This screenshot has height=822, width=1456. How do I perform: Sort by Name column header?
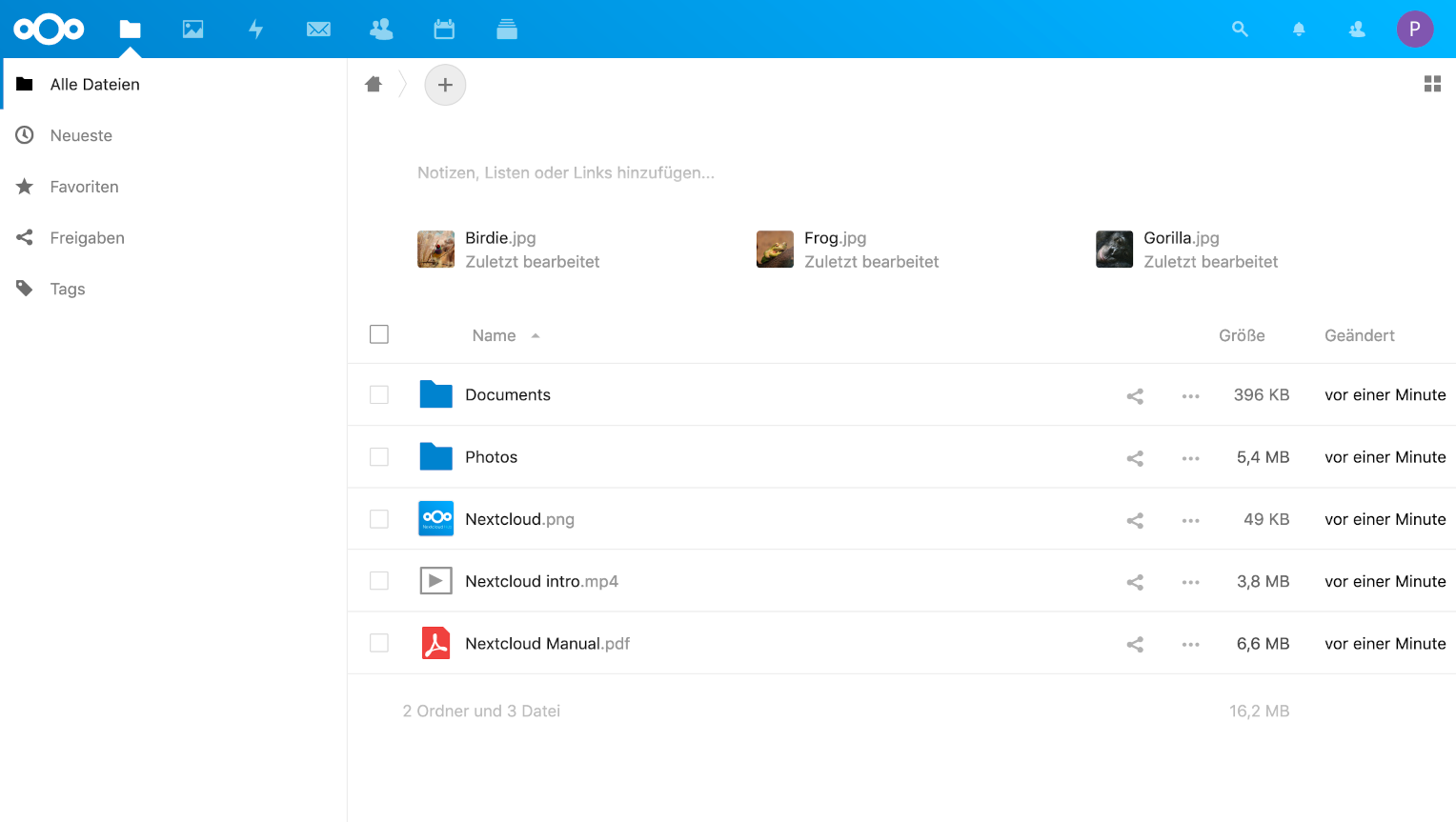pyautogui.click(x=494, y=335)
